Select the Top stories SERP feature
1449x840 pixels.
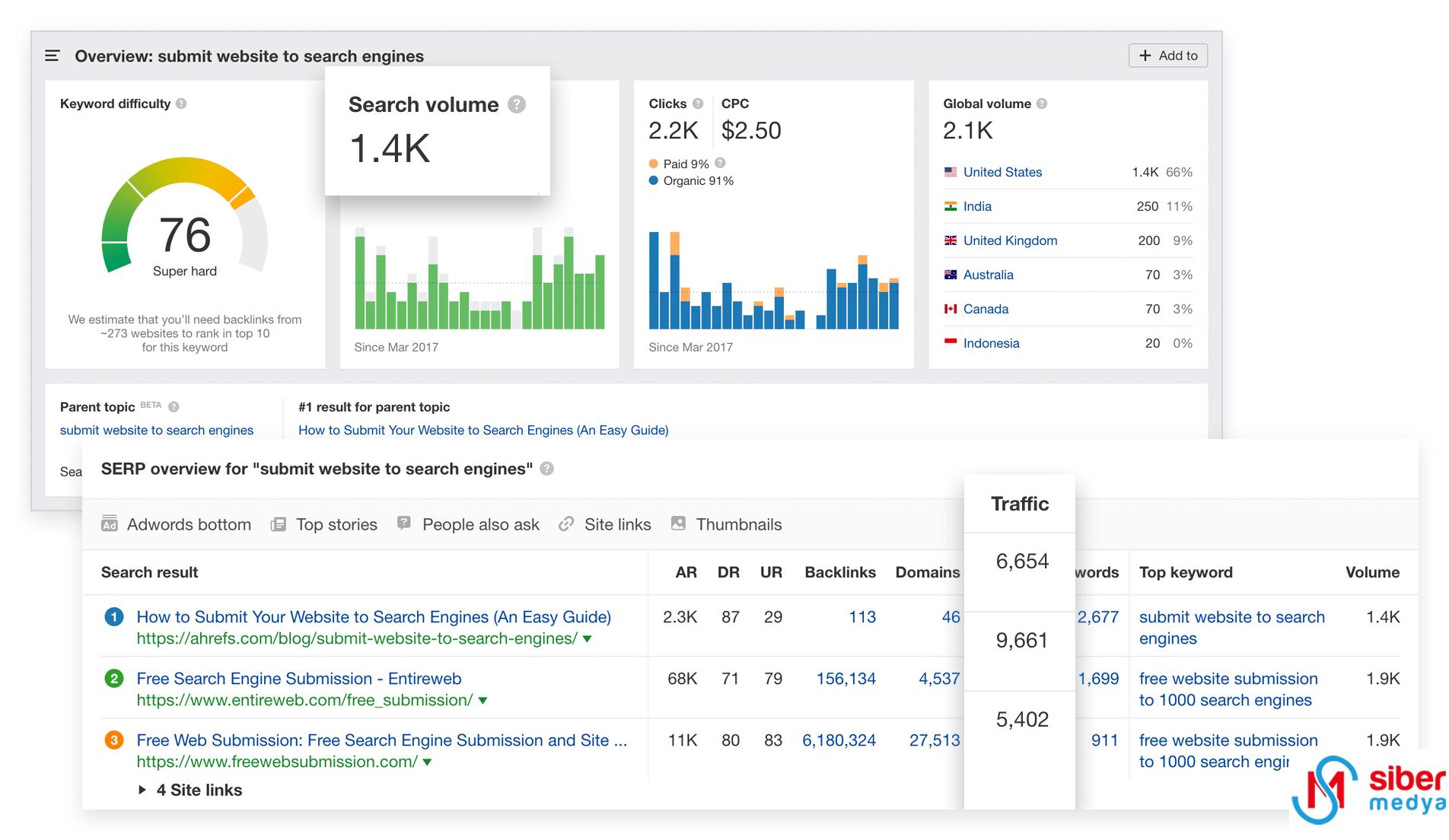(x=324, y=524)
